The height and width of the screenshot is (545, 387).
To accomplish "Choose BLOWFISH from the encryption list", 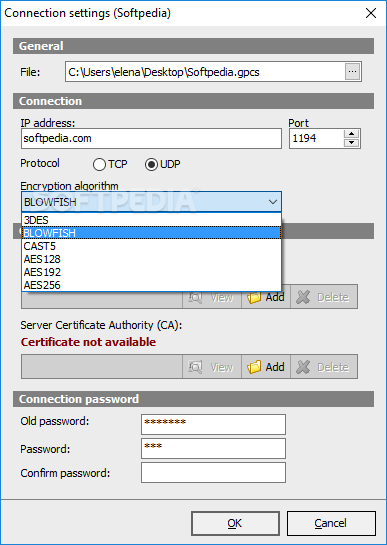I will (x=151, y=233).
